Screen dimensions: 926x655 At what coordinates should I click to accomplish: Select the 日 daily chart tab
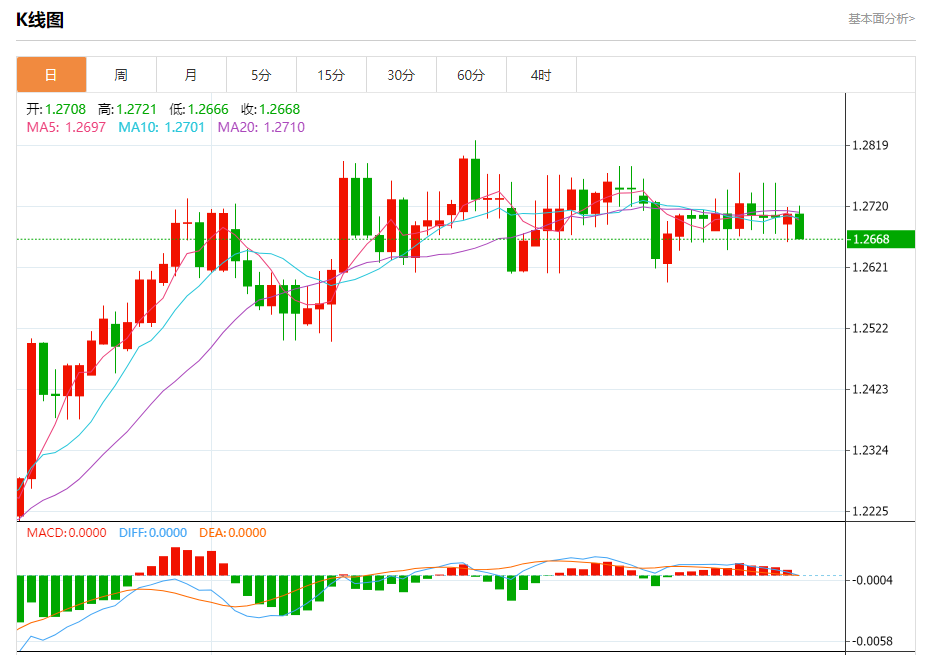51,75
